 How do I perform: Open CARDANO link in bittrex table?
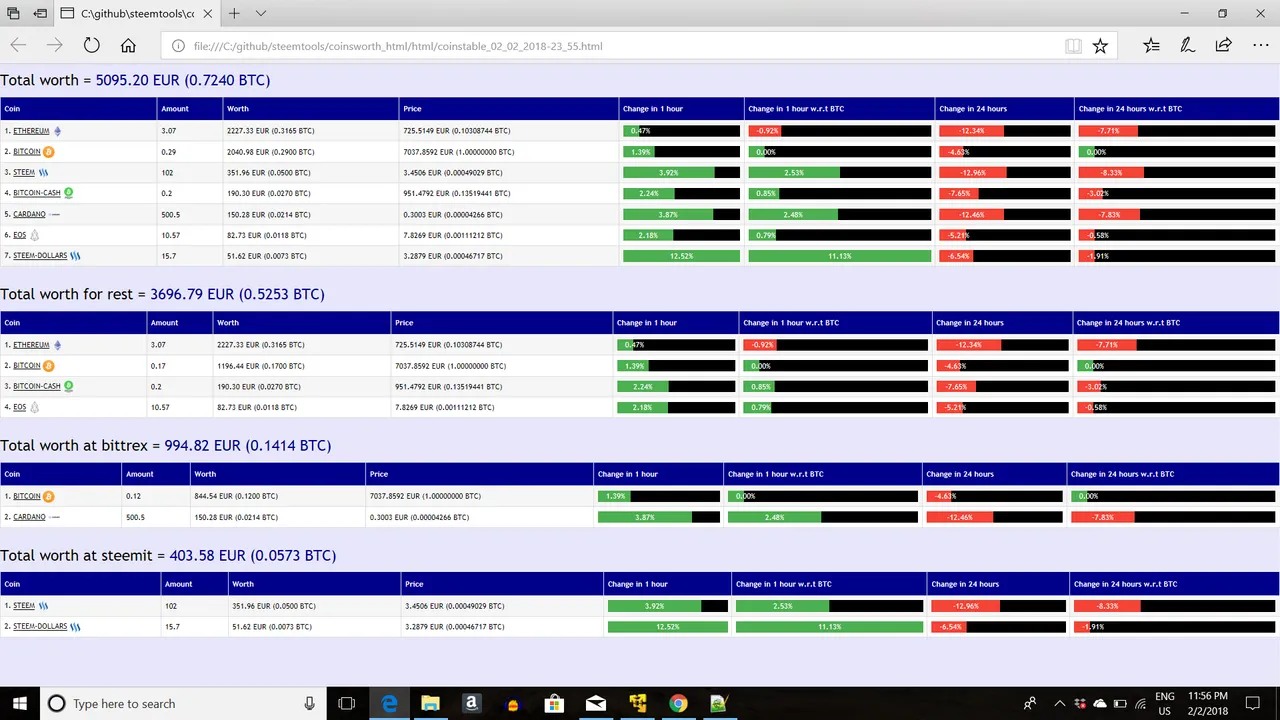point(30,517)
